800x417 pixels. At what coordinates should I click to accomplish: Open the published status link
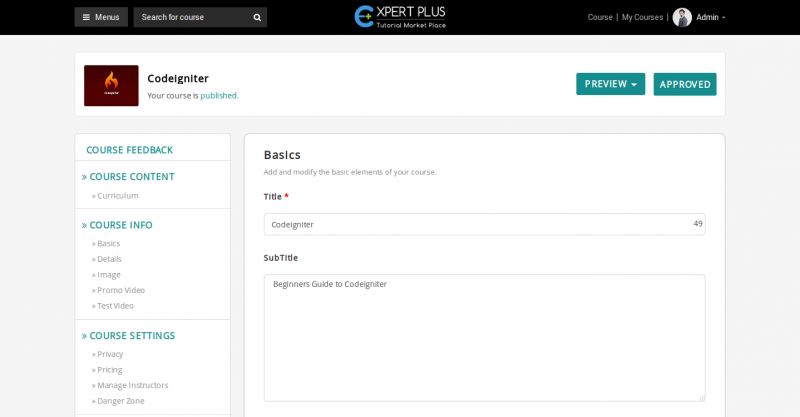(x=218, y=96)
